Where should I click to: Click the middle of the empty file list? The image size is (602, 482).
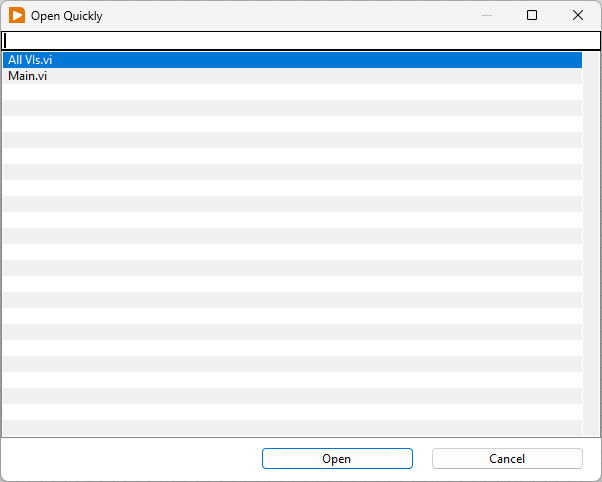pos(290,252)
